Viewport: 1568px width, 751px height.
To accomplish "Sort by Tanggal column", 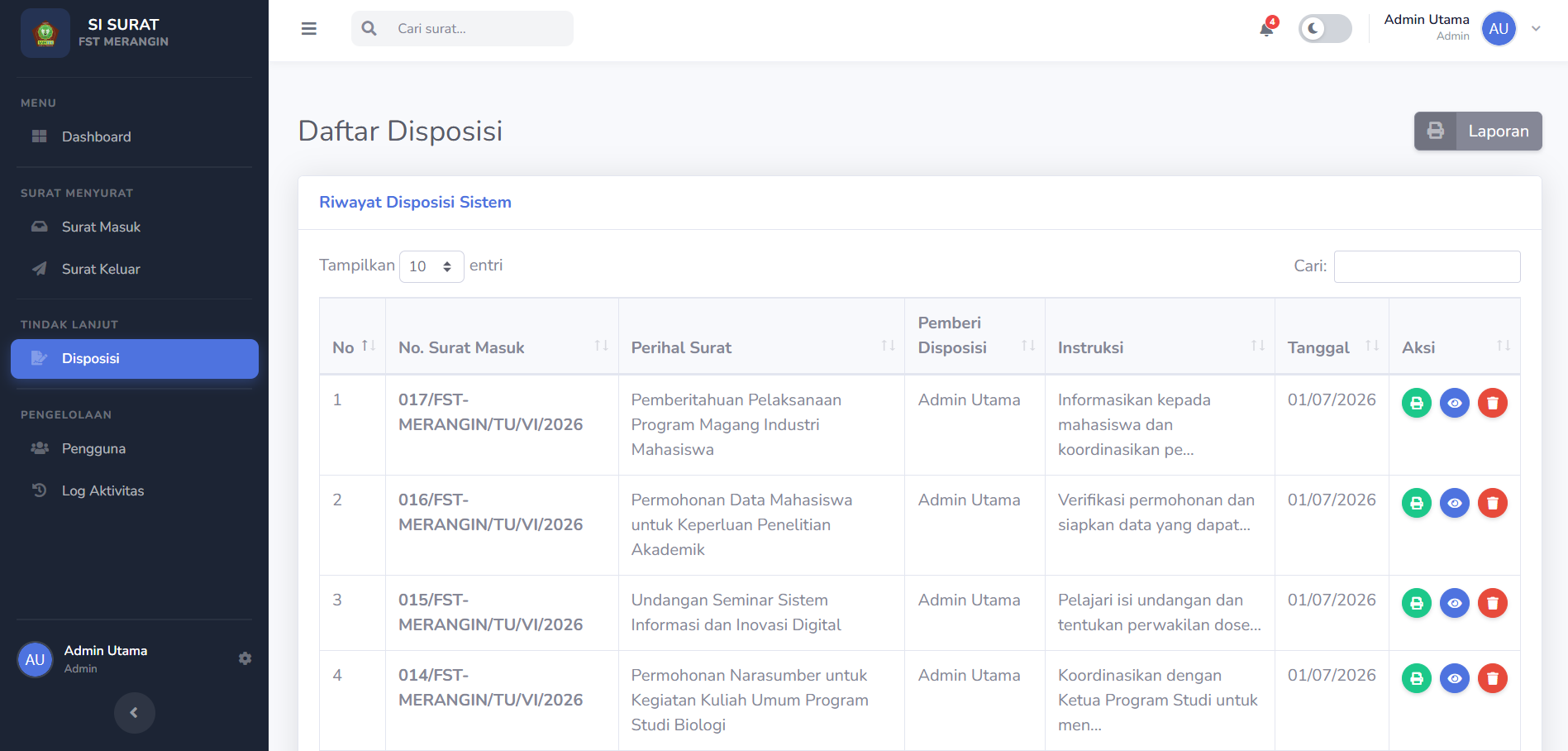I will [1332, 337].
